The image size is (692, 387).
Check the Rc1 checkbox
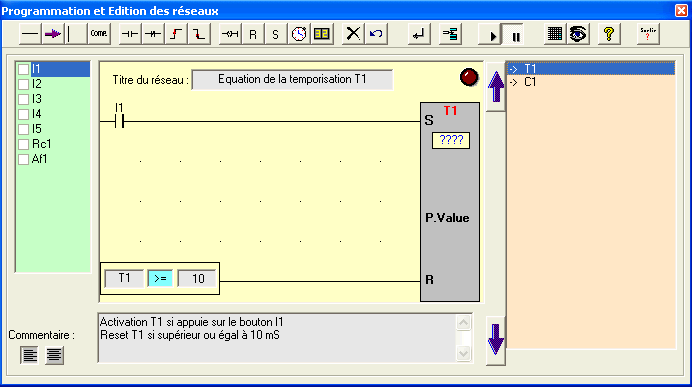[23, 144]
